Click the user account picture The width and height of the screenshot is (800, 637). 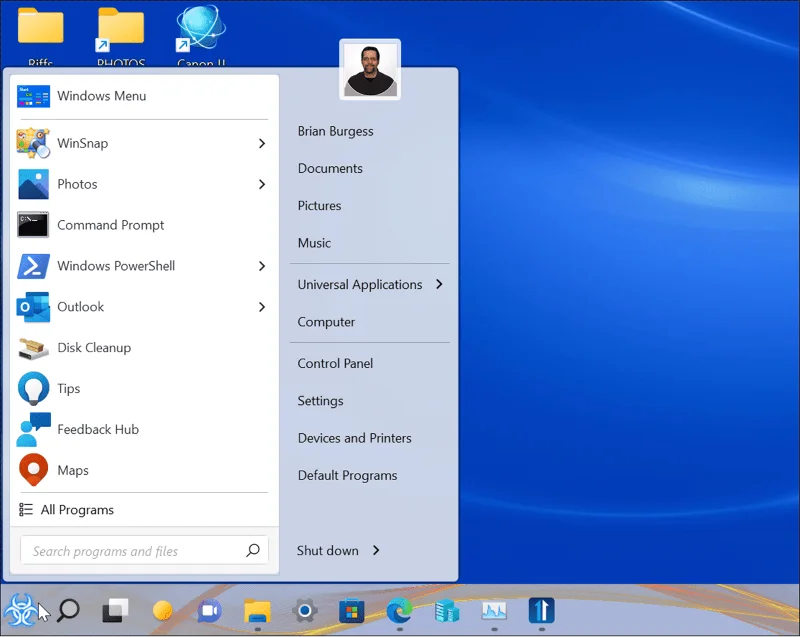point(370,69)
